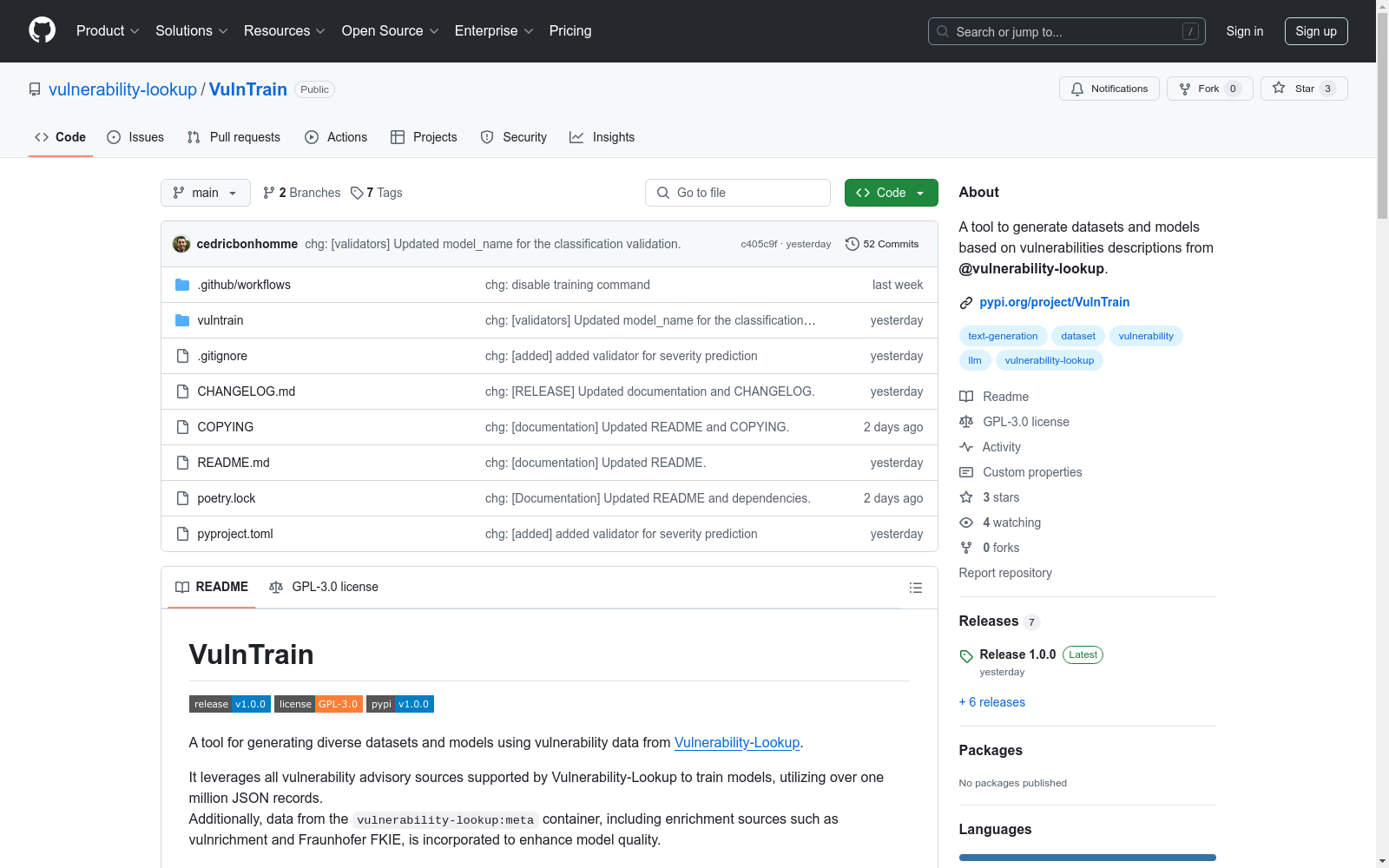This screenshot has height=868, width=1389.
Task: Open the README outline list icon
Action: pos(915,588)
